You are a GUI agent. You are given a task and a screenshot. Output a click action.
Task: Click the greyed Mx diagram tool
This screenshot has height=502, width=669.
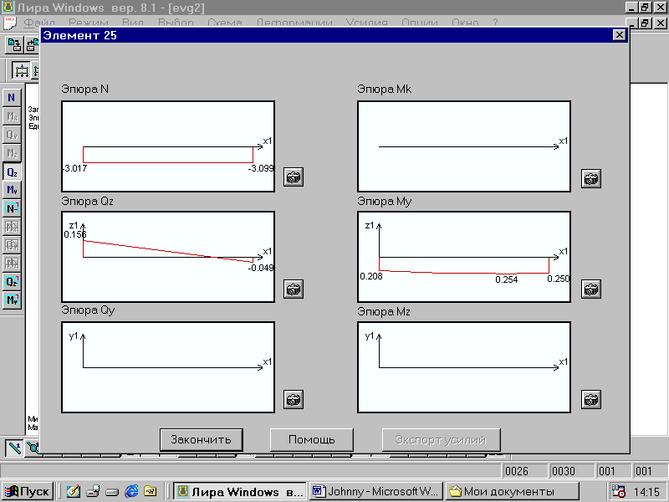12,116
